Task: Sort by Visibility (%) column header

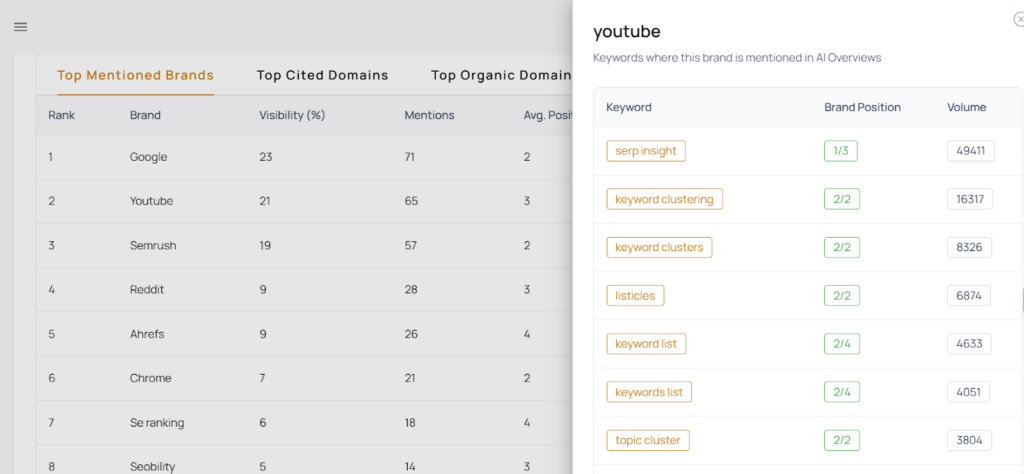Action: [292, 115]
